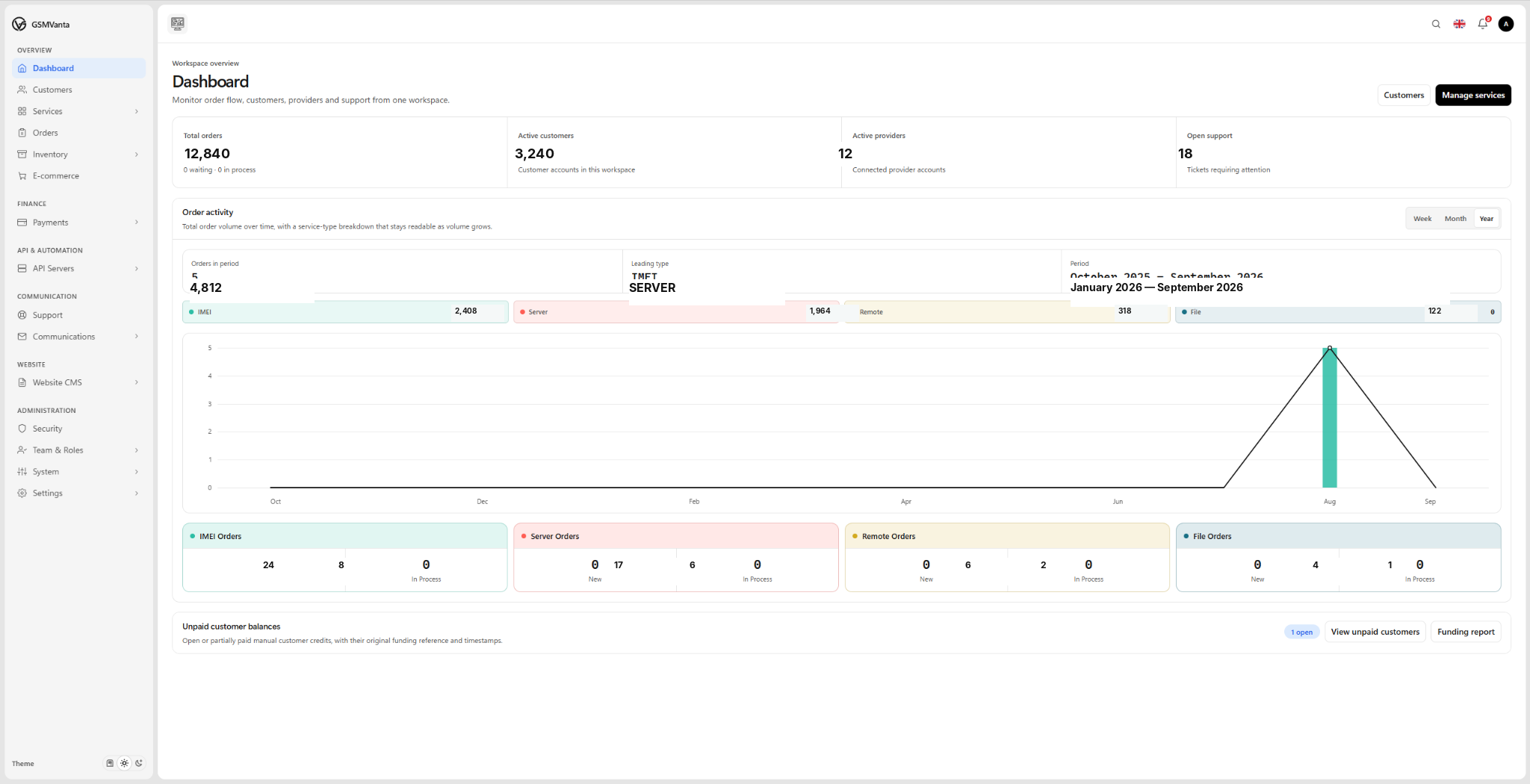The height and width of the screenshot is (784, 1530).
Task: Expand the Settings menu chevron
Action: tap(137, 494)
